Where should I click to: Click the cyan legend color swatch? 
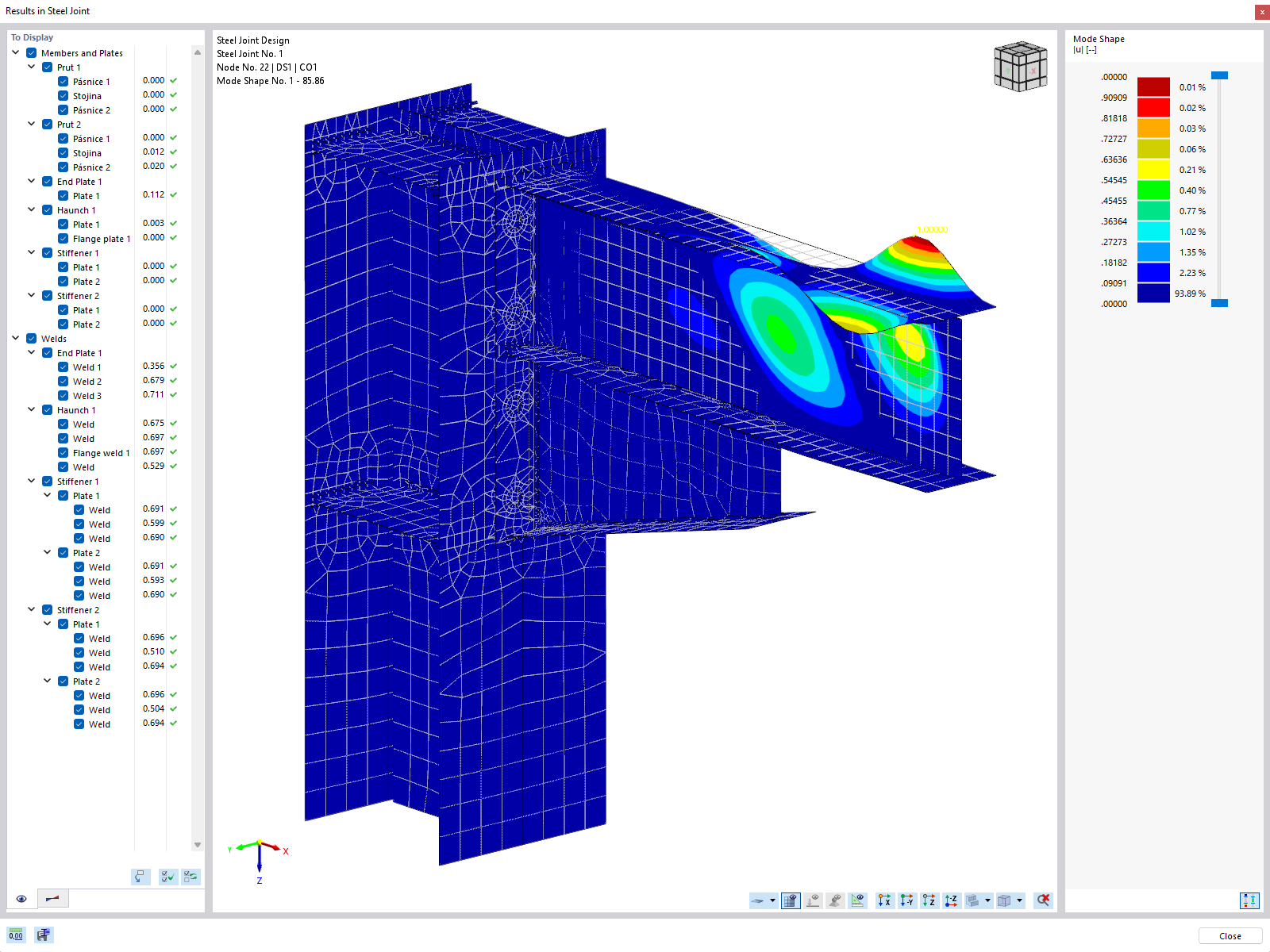coord(1153,231)
